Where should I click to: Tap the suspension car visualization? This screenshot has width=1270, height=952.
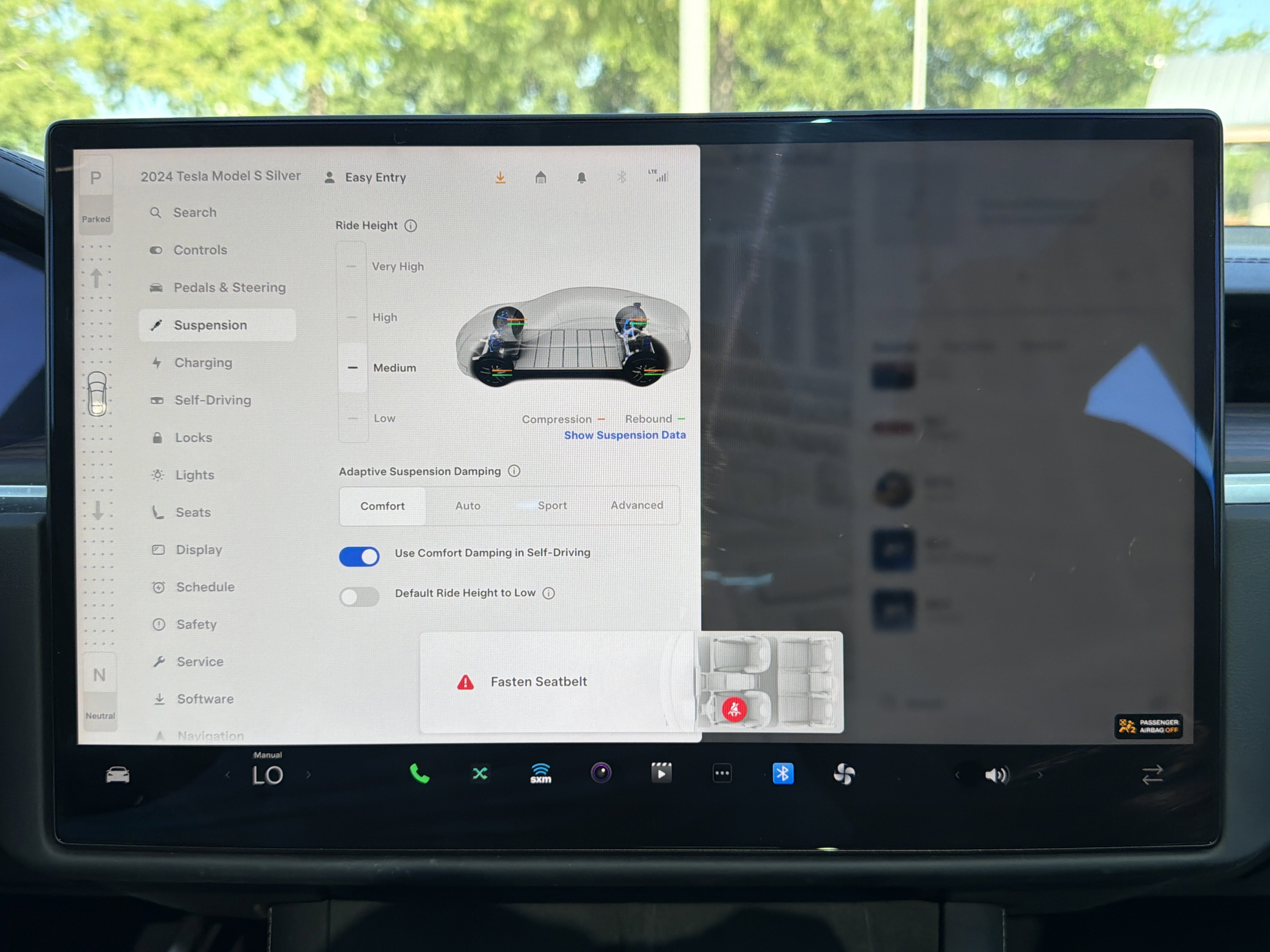tap(572, 337)
